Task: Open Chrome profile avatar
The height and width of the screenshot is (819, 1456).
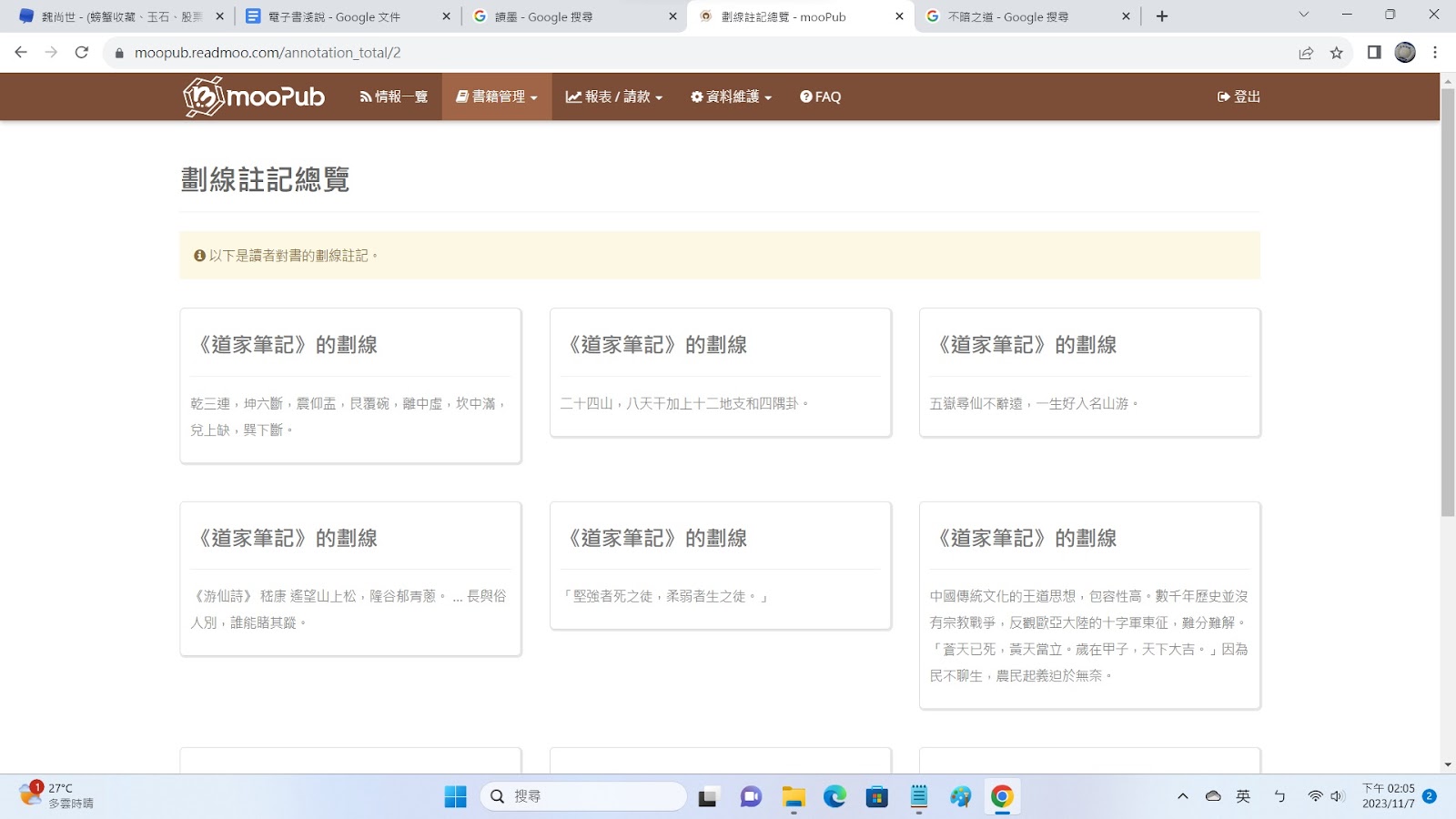Action: [x=1405, y=53]
